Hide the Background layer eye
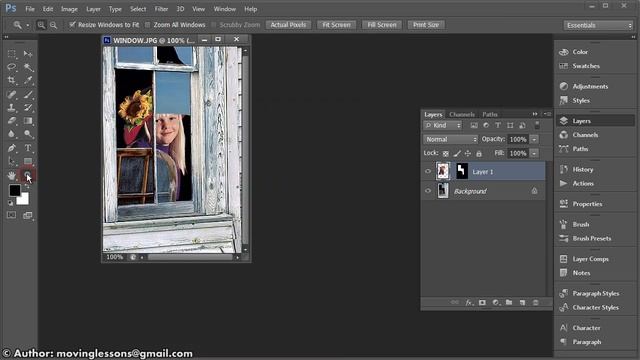Viewport: 640px width, 360px height. [428, 191]
